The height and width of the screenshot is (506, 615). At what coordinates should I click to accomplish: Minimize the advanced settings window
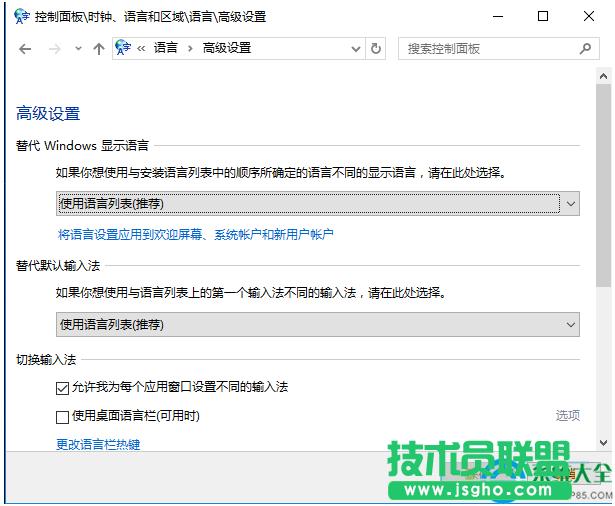tap(498, 16)
